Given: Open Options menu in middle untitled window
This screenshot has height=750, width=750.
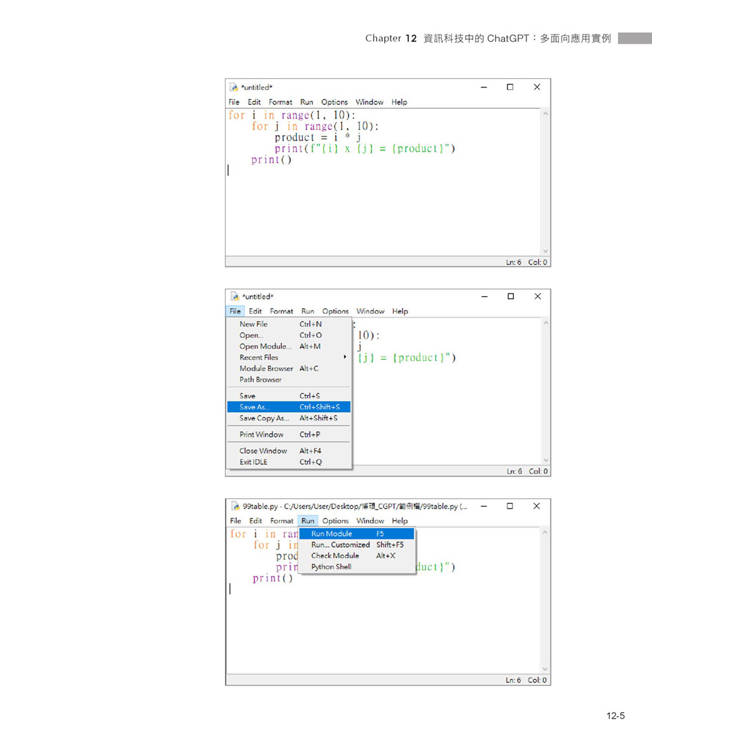Looking at the screenshot, I should click(x=335, y=311).
